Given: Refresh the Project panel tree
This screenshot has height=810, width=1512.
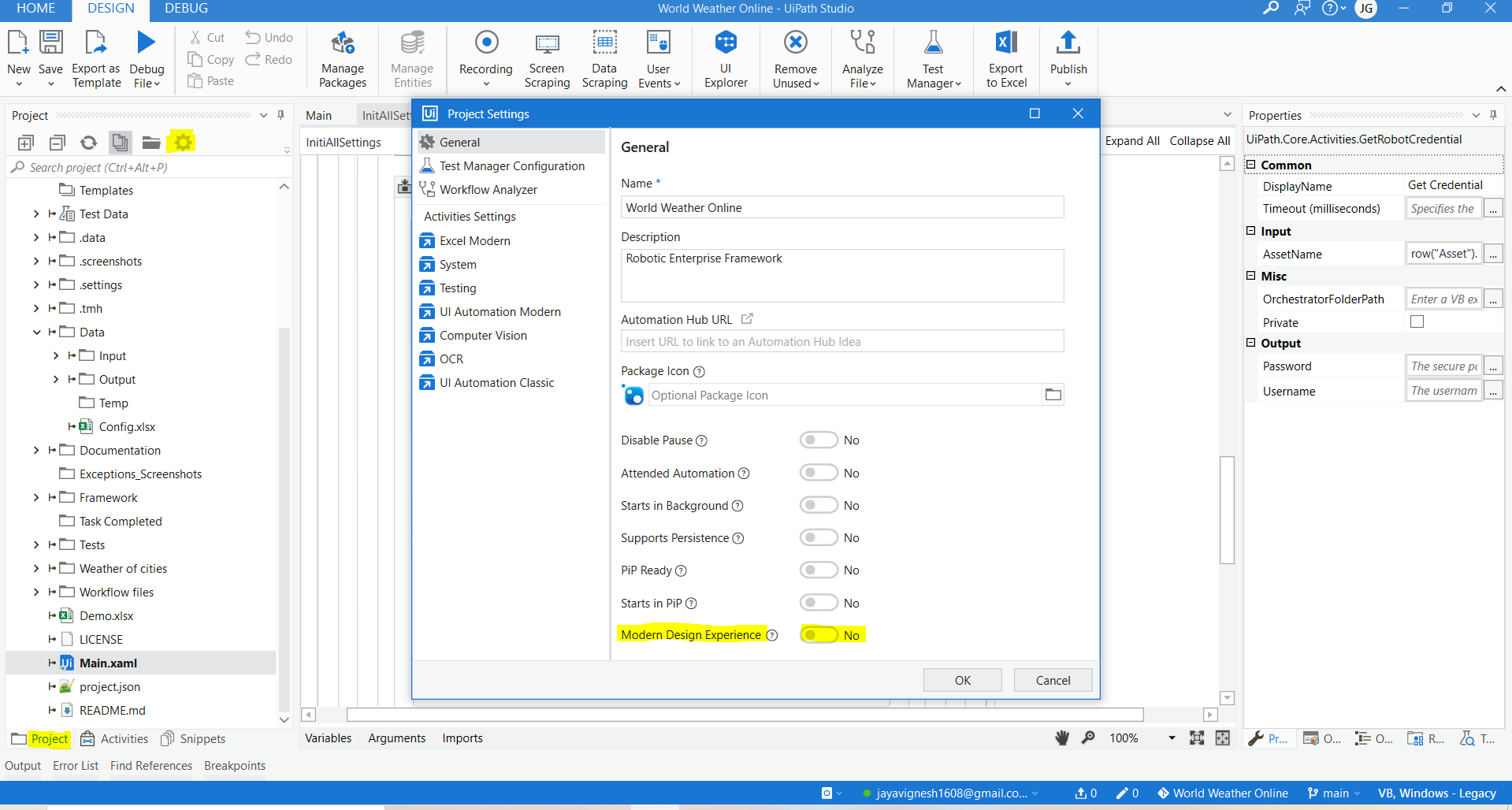Looking at the screenshot, I should tap(88, 143).
